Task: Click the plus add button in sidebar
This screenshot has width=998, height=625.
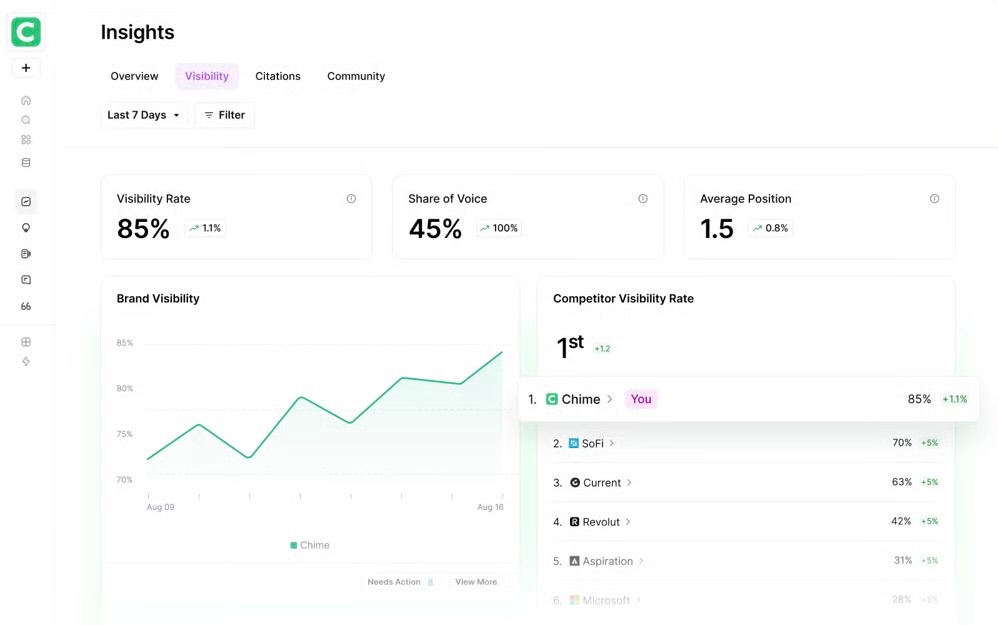Action: (26, 68)
